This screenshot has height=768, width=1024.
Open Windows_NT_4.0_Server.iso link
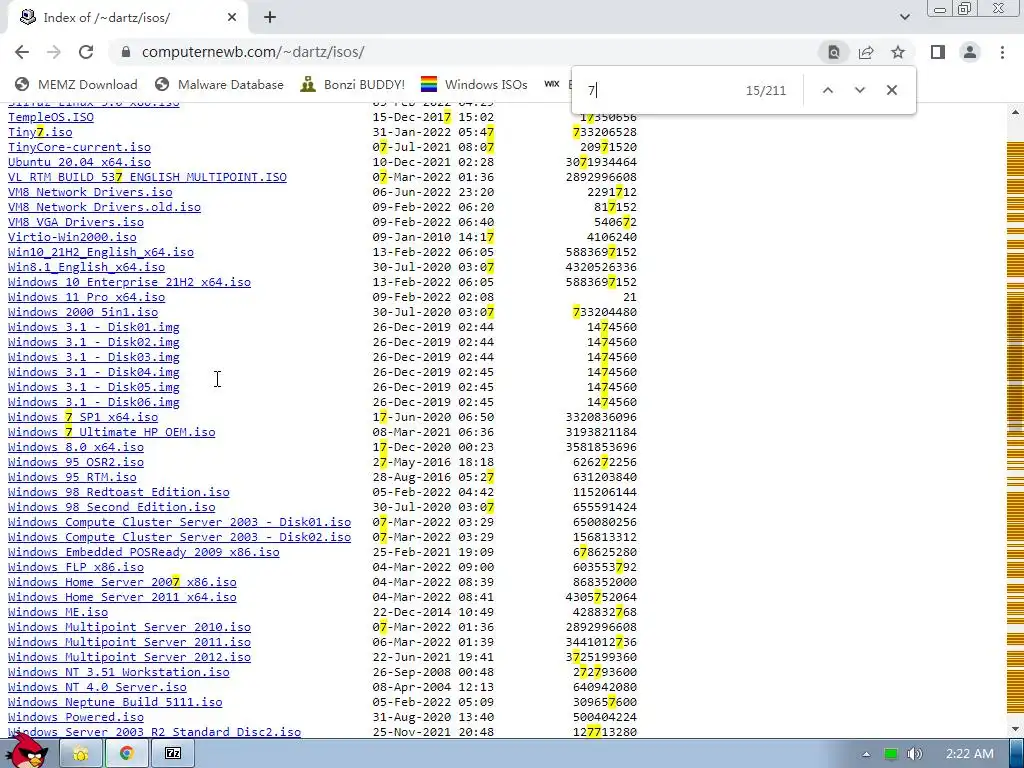tap(97, 688)
